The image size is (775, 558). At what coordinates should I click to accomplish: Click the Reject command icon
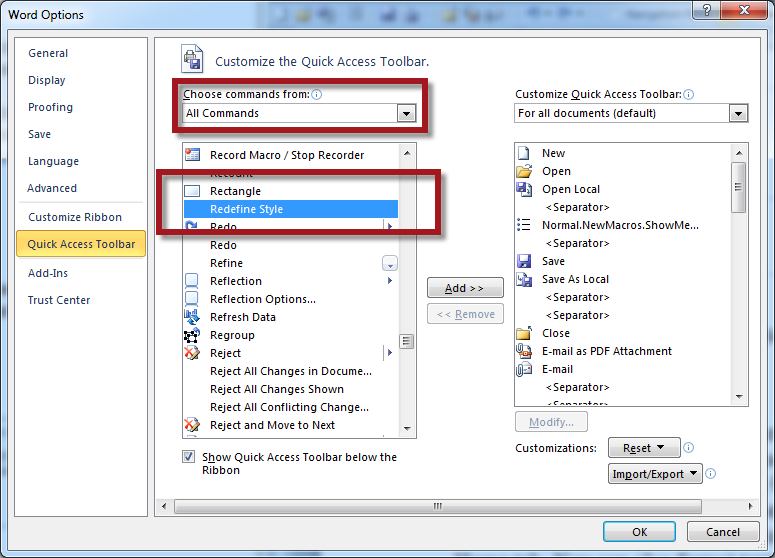point(192,353)
